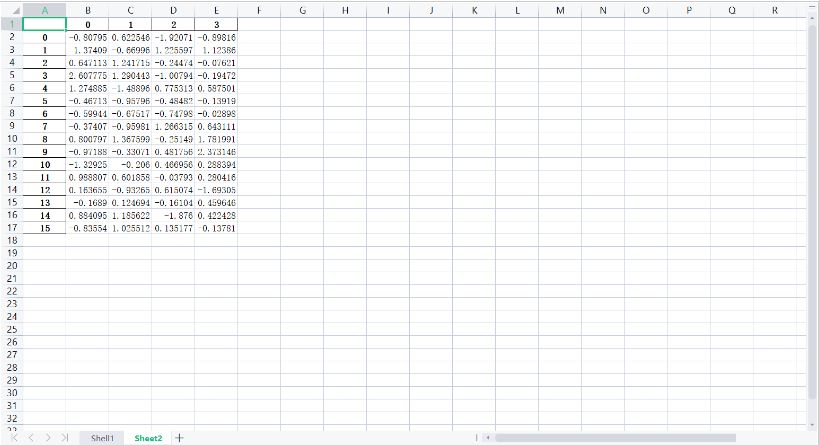
Task: Select row header 32
Action: pyautogui.click(x=11, y=418)
